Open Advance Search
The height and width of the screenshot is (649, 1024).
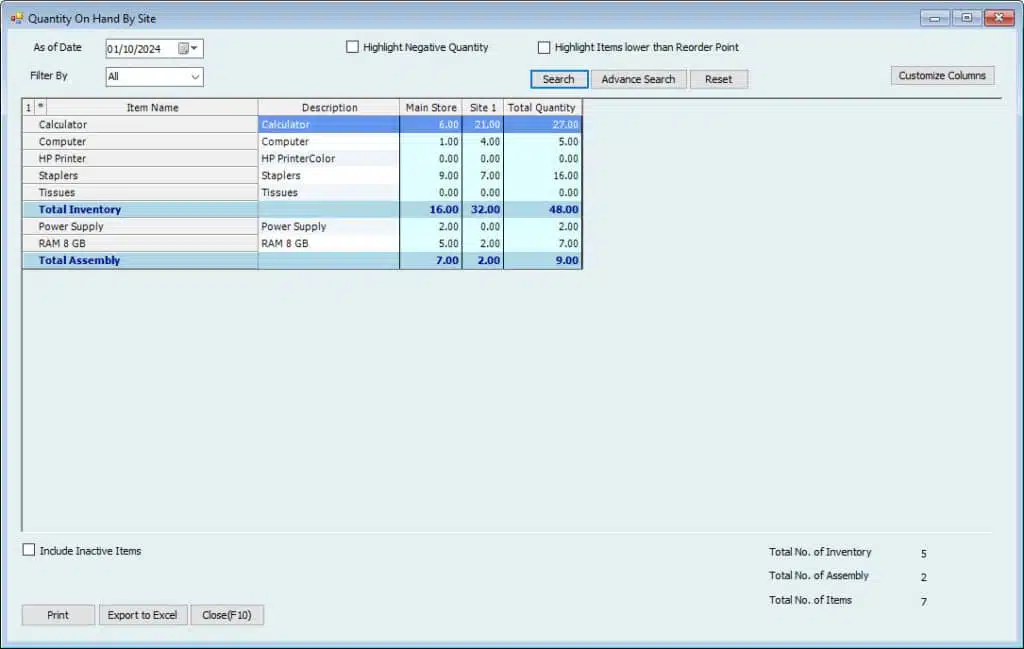point(638,79)
